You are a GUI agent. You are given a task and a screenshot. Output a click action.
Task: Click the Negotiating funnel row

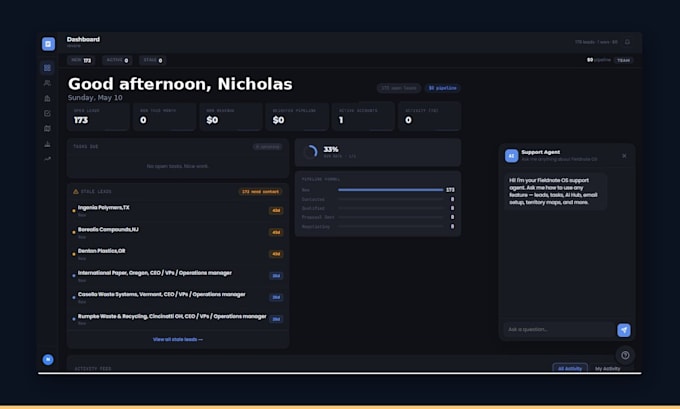click(378, 227)
